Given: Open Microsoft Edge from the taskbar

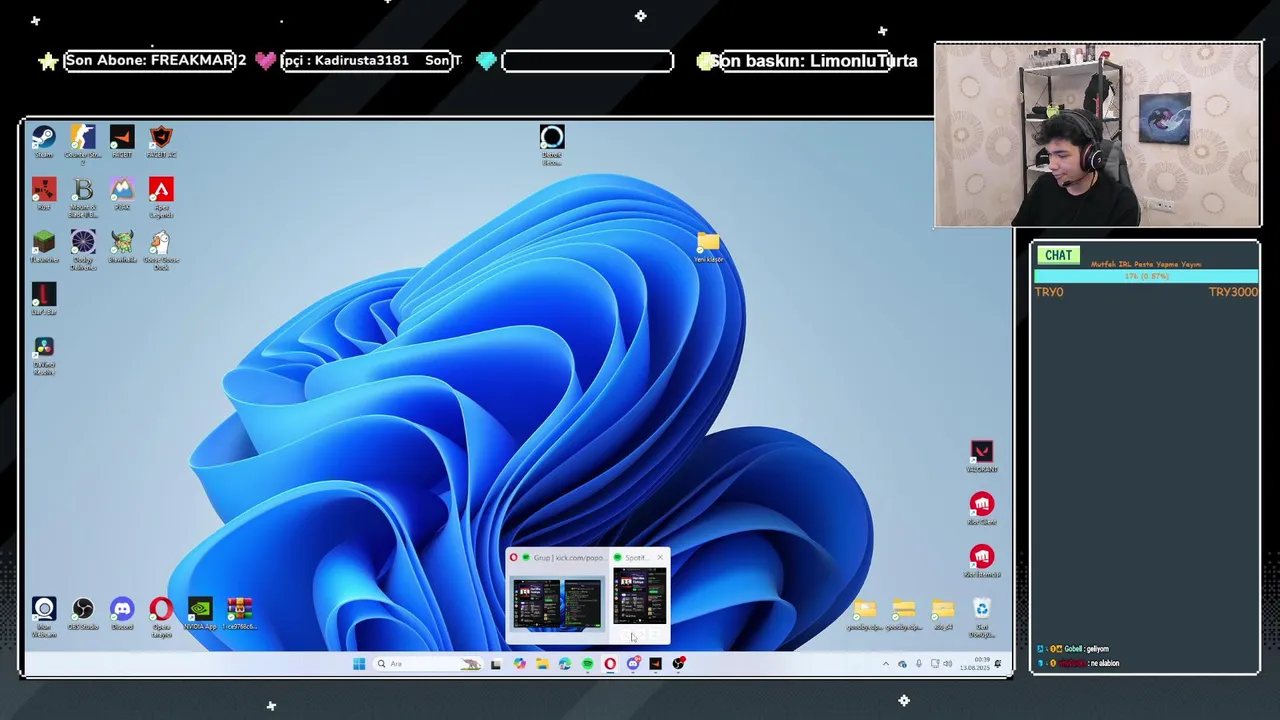Looking at the screenshot, I should coord(565,664).
